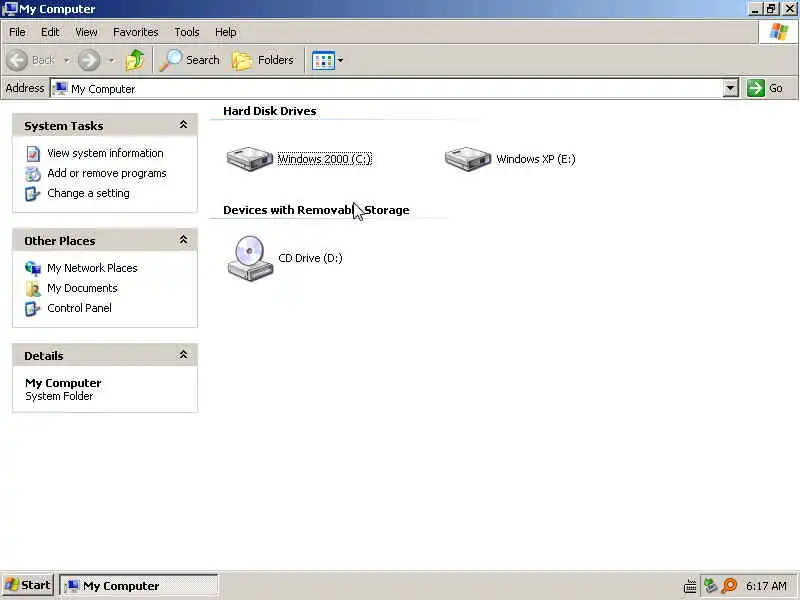Viewport: 800px width, 600px height.
Task: Open the Windows 2000 (C:) drive icon
Action: (x=249, y=159)
